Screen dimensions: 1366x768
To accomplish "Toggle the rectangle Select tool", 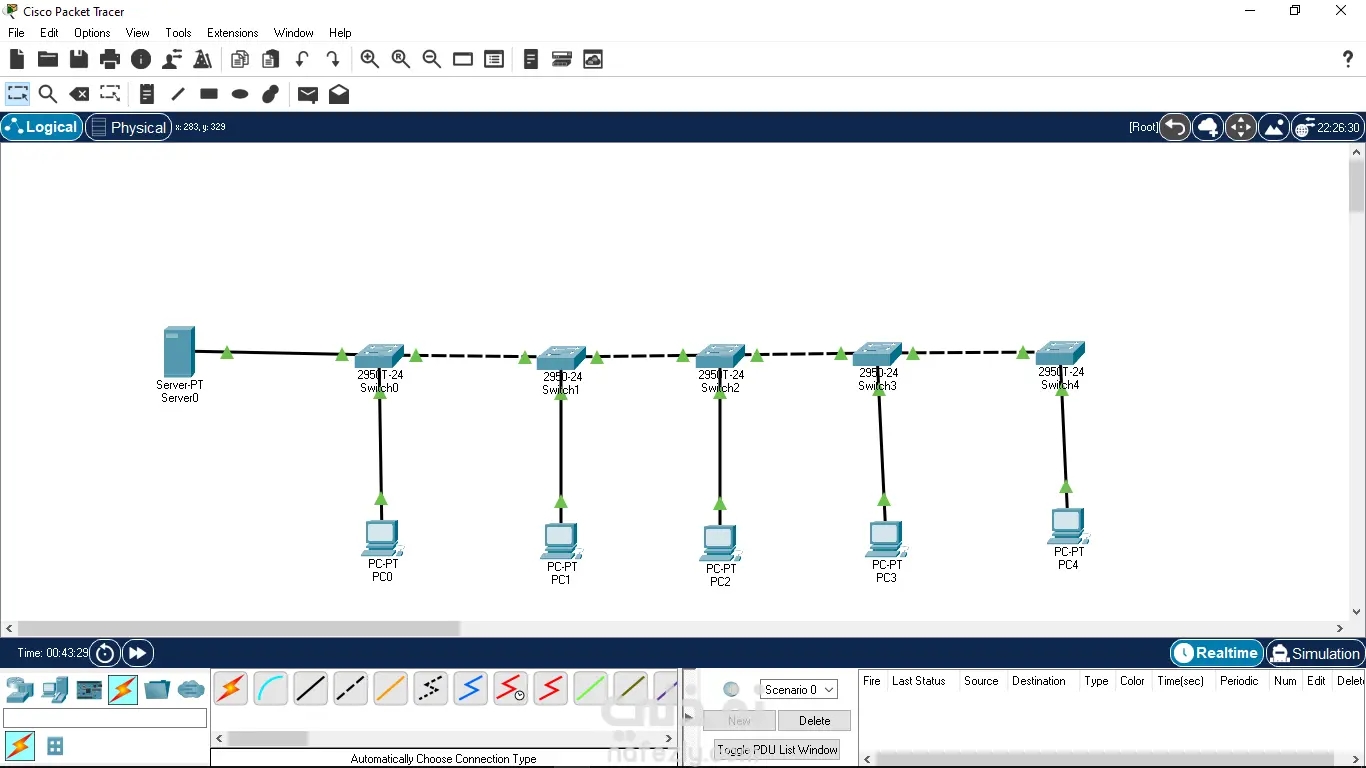I will [x=18, y=94].
